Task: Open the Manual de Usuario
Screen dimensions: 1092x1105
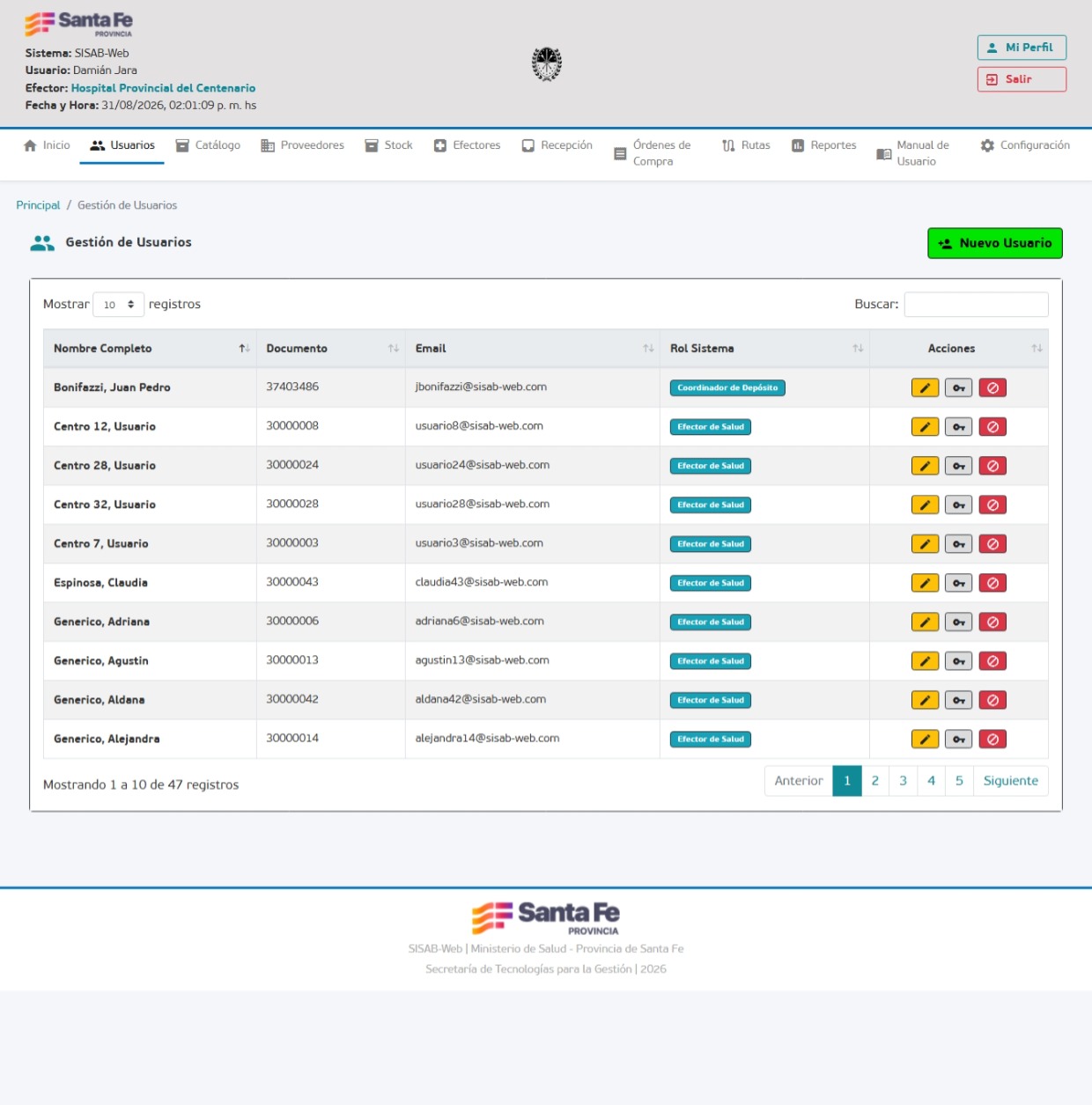Action: [913, 153]
